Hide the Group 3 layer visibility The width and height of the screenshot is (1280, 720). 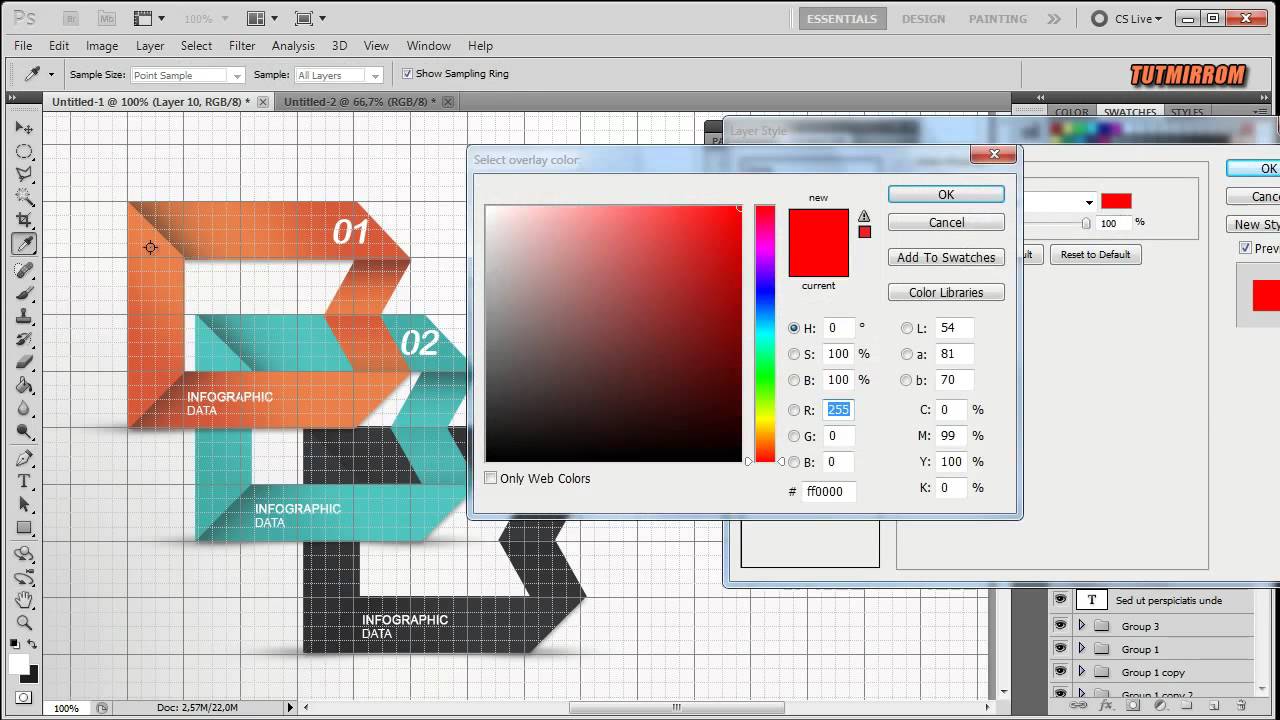tap(1061, 626)
